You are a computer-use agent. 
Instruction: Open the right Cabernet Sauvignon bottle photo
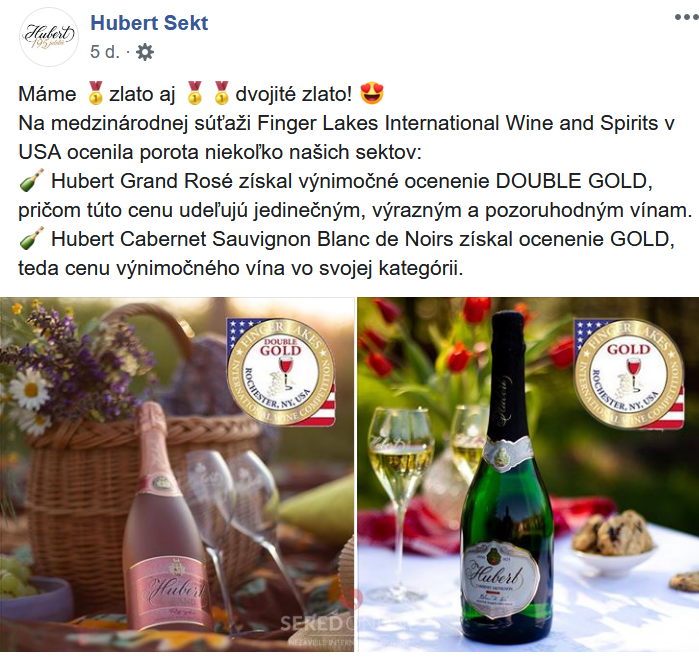pyautogui.click(x=528, y=474)
